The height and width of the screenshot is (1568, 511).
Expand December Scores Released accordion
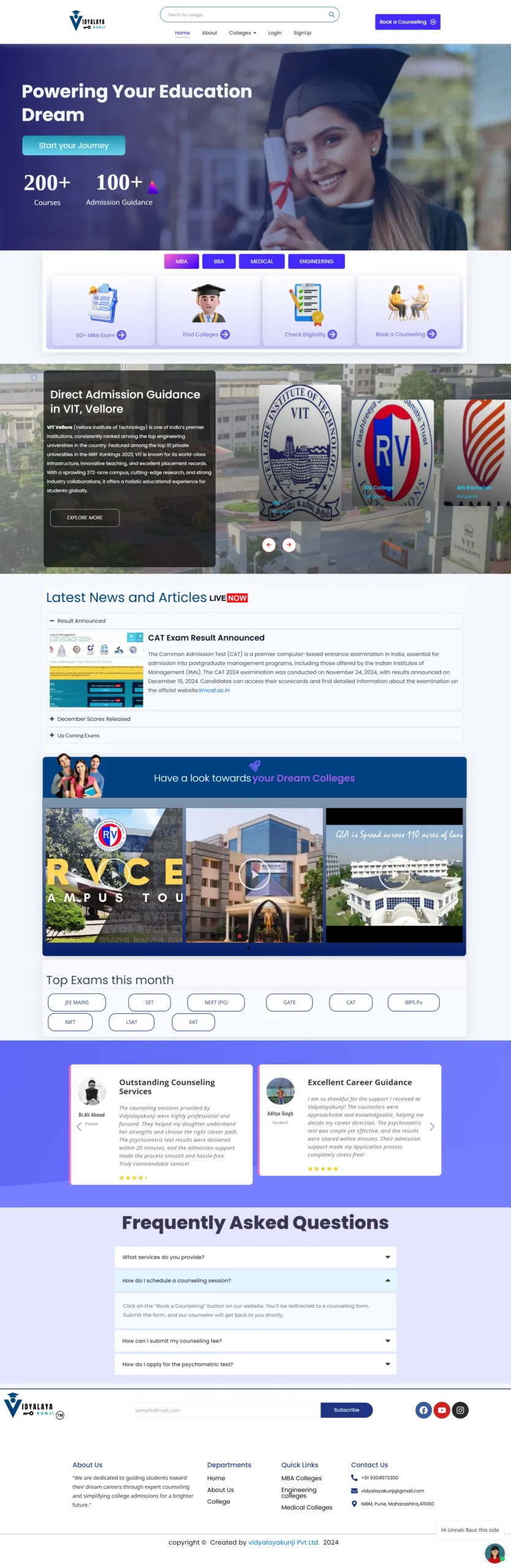pyautogui.click(x=93, y=719)
